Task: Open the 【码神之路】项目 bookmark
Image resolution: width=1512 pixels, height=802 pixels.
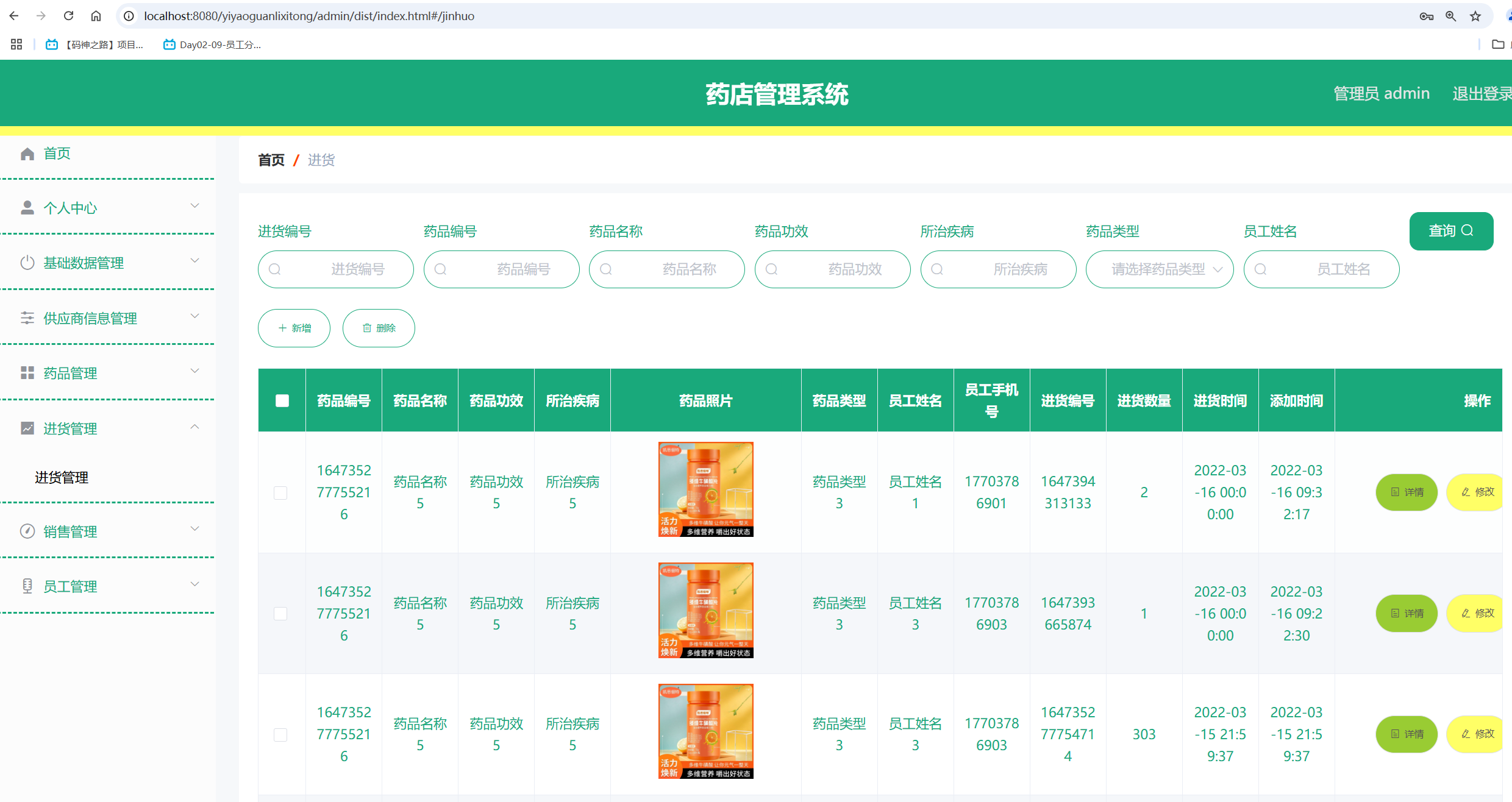Action: [x=94, y=44]
